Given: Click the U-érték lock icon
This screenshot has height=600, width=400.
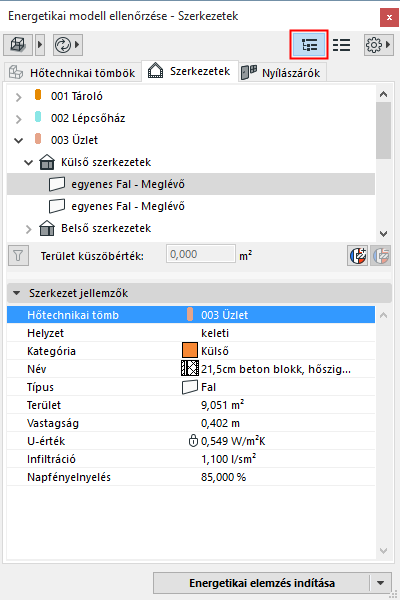Looking at the screenshot, I should pos(193,440).
